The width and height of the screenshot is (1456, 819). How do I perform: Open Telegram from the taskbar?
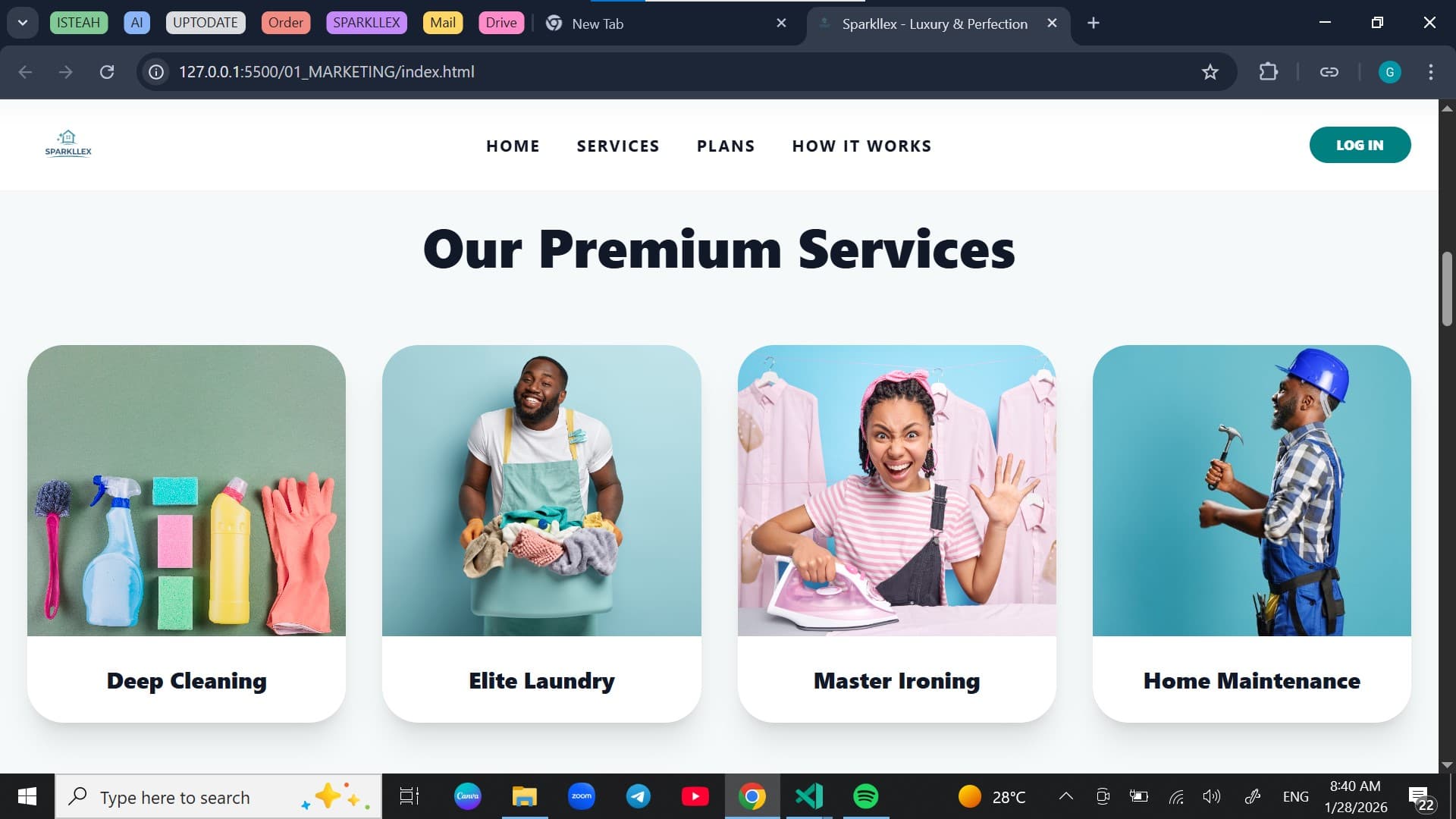coord(638,796)
